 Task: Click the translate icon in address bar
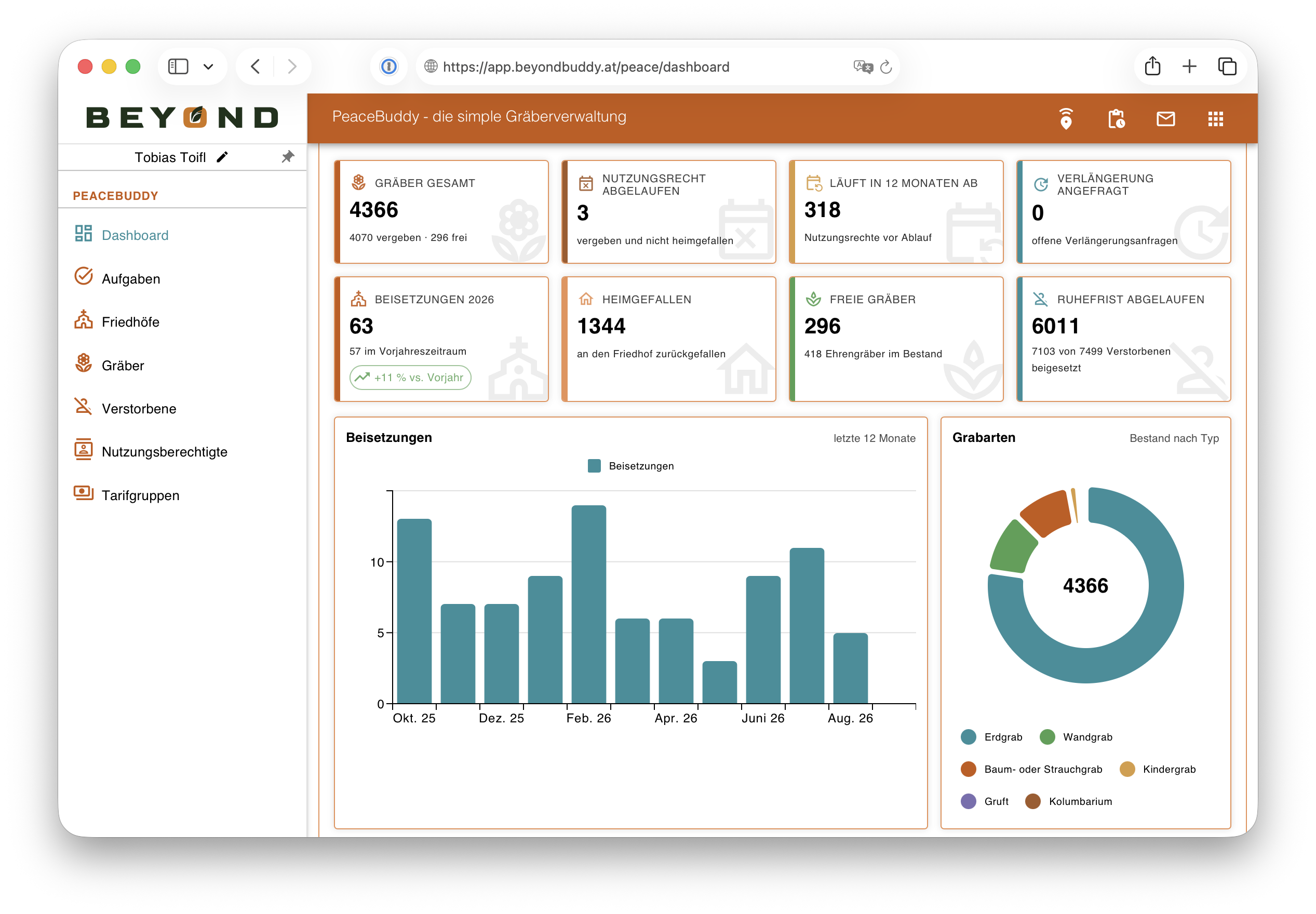[863, 67]
